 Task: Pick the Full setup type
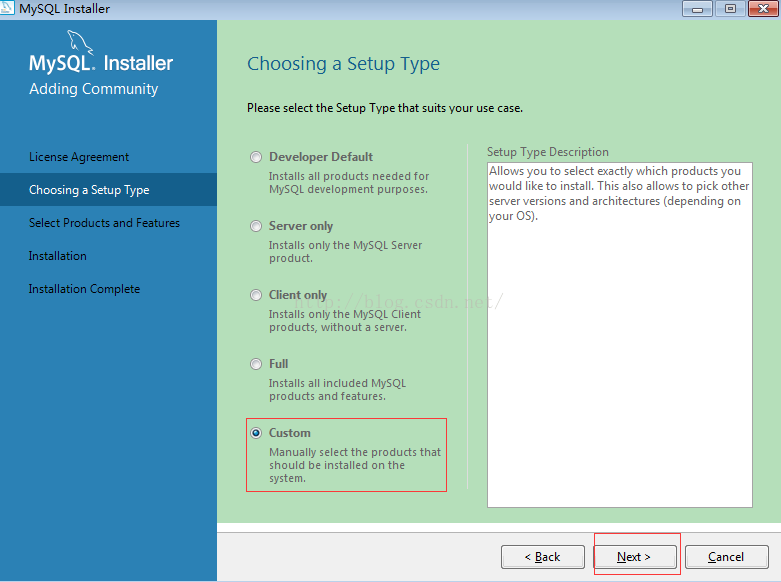[x=257, y=364]
